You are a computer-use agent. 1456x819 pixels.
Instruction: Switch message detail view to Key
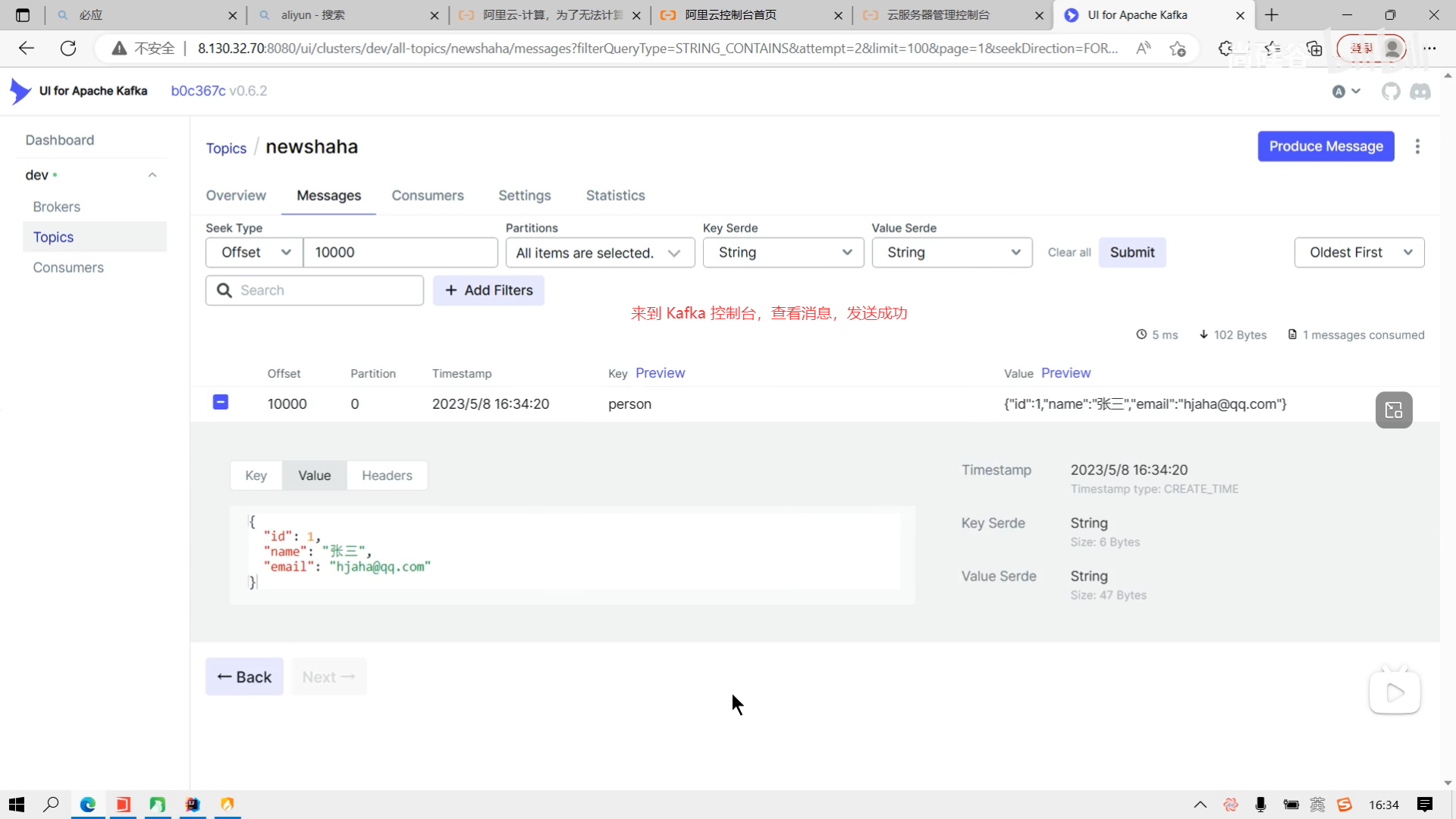pyautogui.click(x=256, y=475)
